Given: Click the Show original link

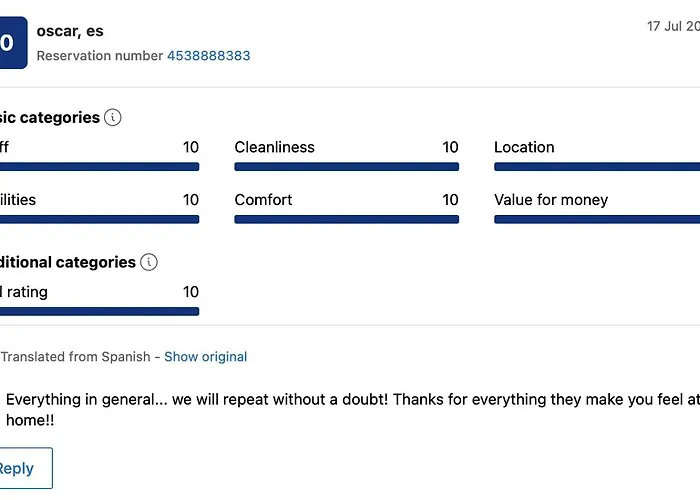Looking at the screenshot, I should [x=205, y=357].
